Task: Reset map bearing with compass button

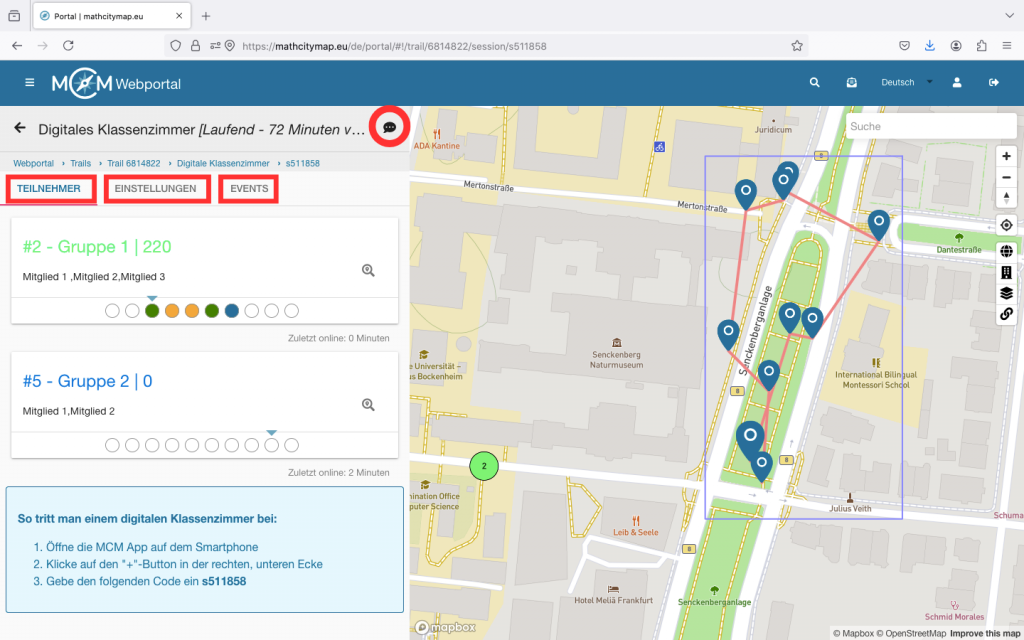Action: 1006,197
